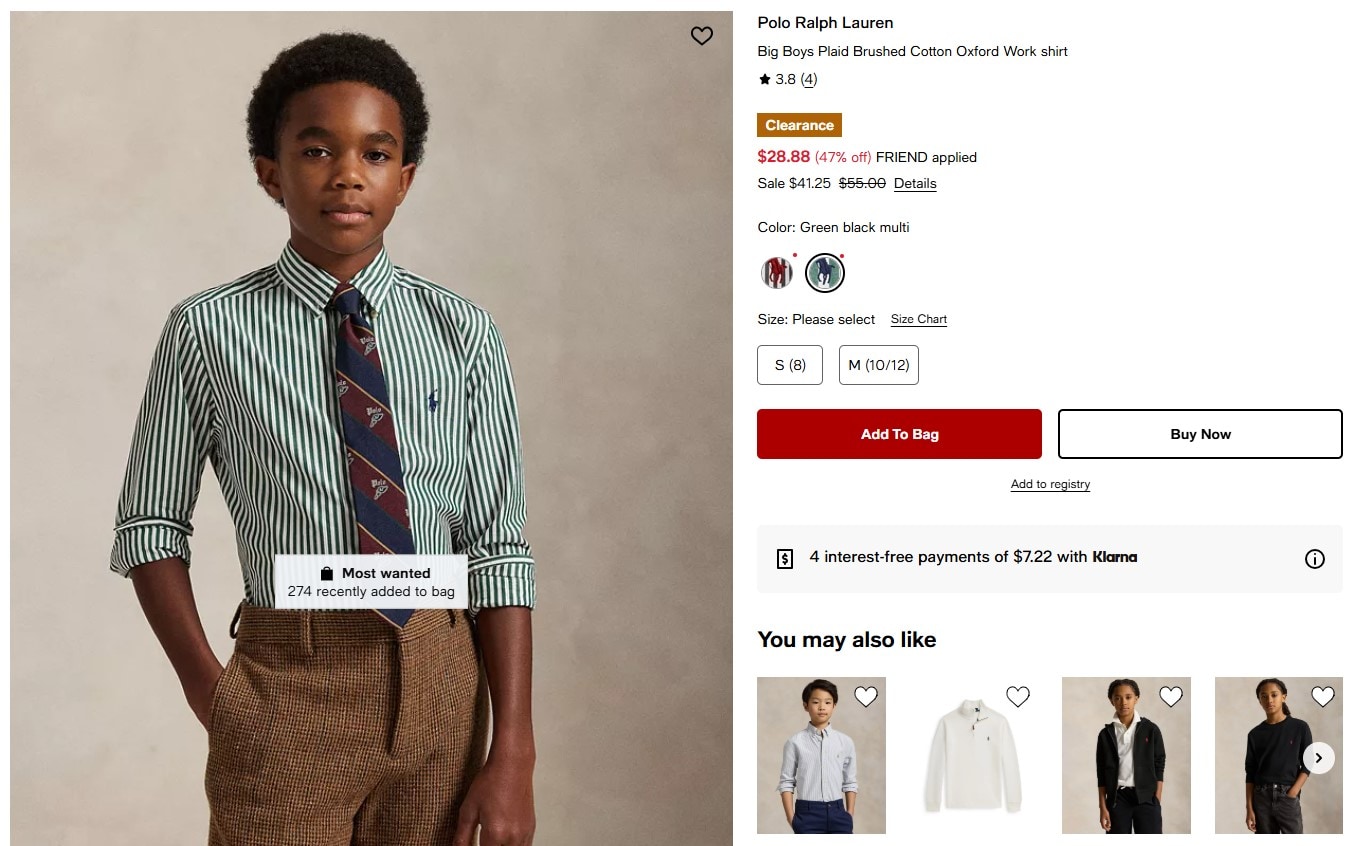Heart the black hoodie recommendation
Screen dimensions: 1353x846
1170,696
